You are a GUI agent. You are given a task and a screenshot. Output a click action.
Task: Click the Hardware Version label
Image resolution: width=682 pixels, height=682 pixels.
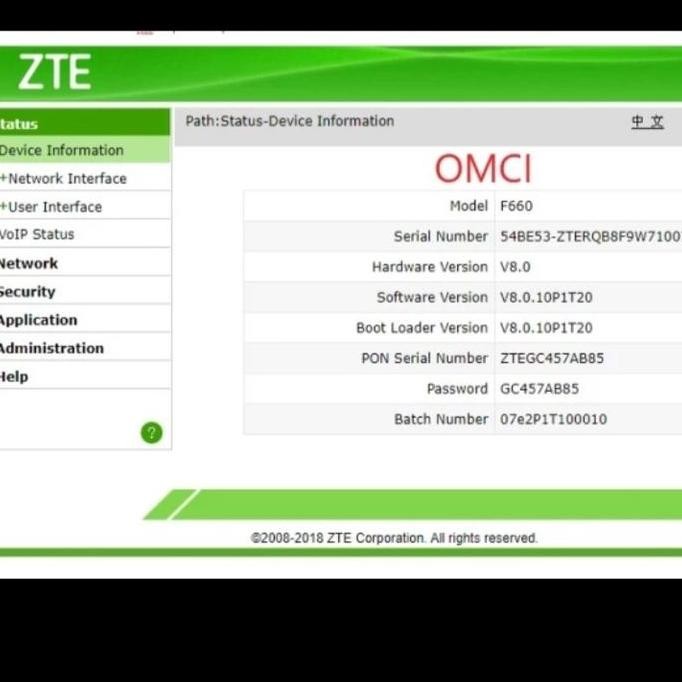pyautogui.click(x=430, y=267)
